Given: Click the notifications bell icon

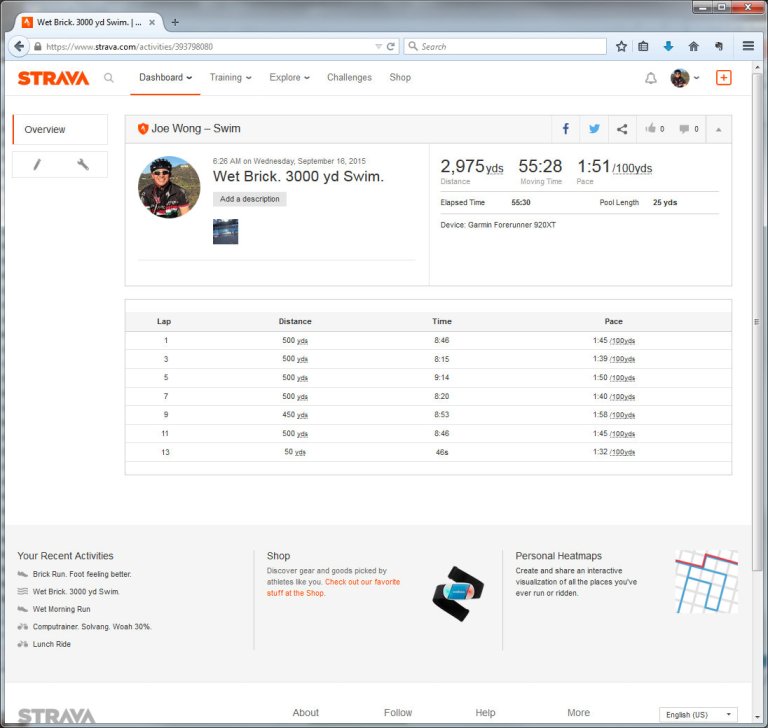Looking at the screenshot, I should [x=651, y=78].
